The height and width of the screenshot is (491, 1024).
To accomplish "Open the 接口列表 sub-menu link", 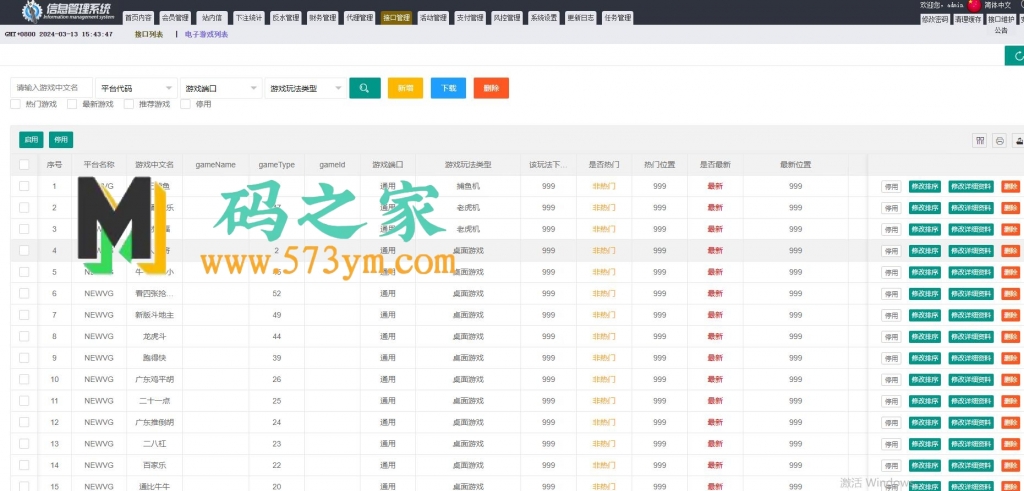I will (149, 34).
